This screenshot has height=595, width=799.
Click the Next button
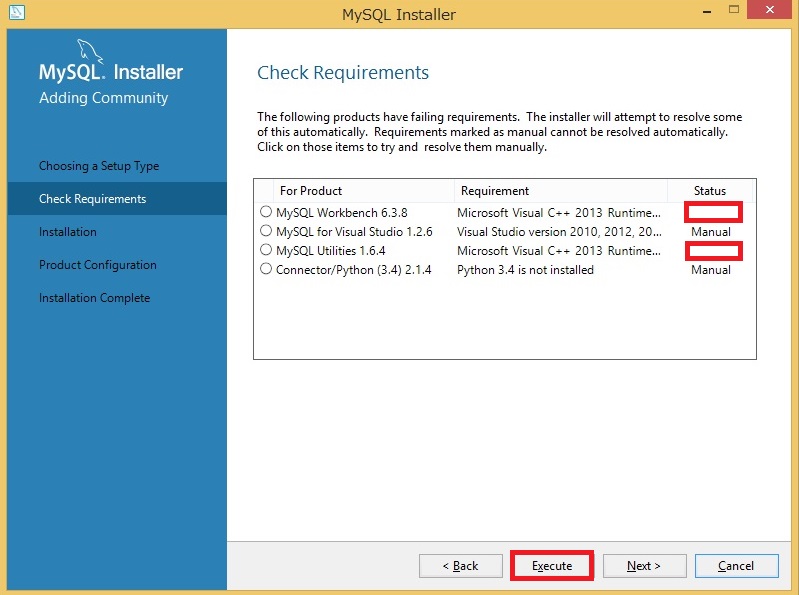click(x=644, y=565)
